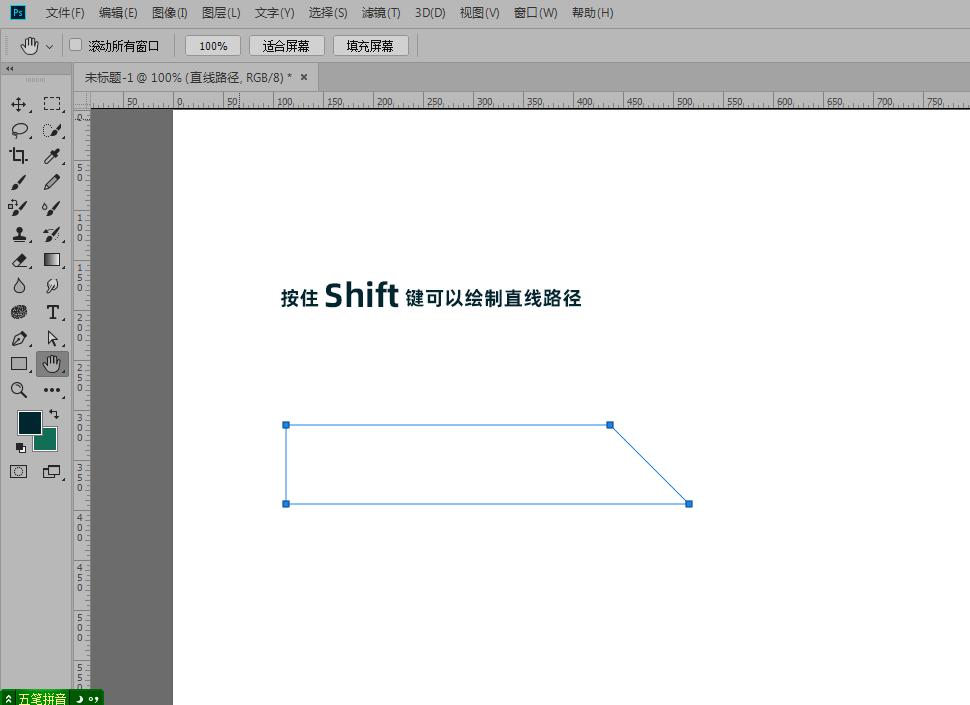
Task: Click the ruler origin corner box
Action: coord(82,100)
